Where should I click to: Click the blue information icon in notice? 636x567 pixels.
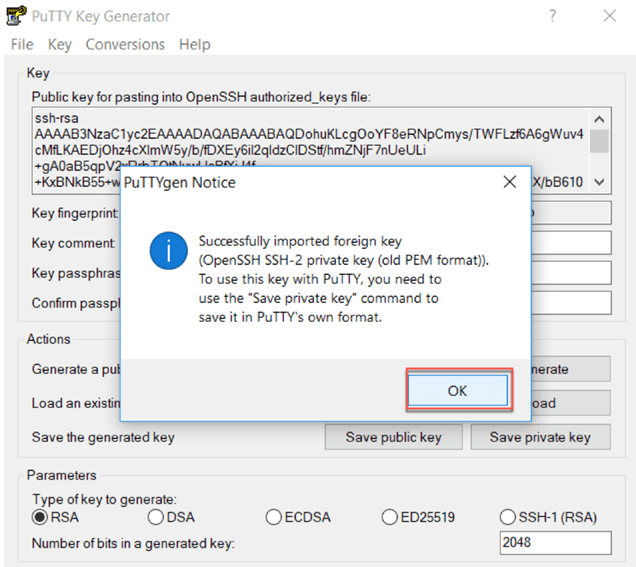pyautogui.click(x=167, y=250)
